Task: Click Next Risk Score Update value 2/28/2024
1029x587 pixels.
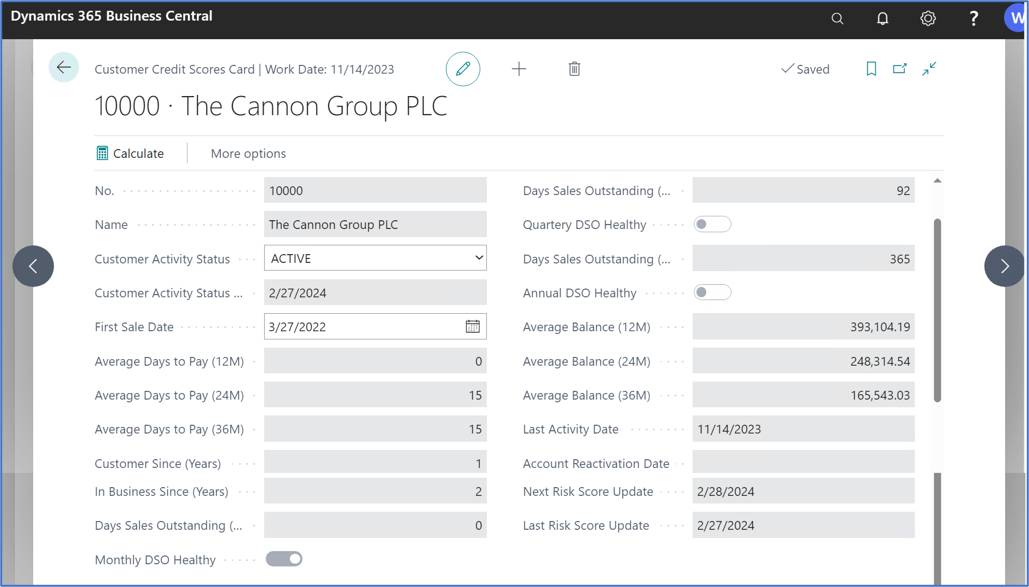Action: click(x=803, y=491)
